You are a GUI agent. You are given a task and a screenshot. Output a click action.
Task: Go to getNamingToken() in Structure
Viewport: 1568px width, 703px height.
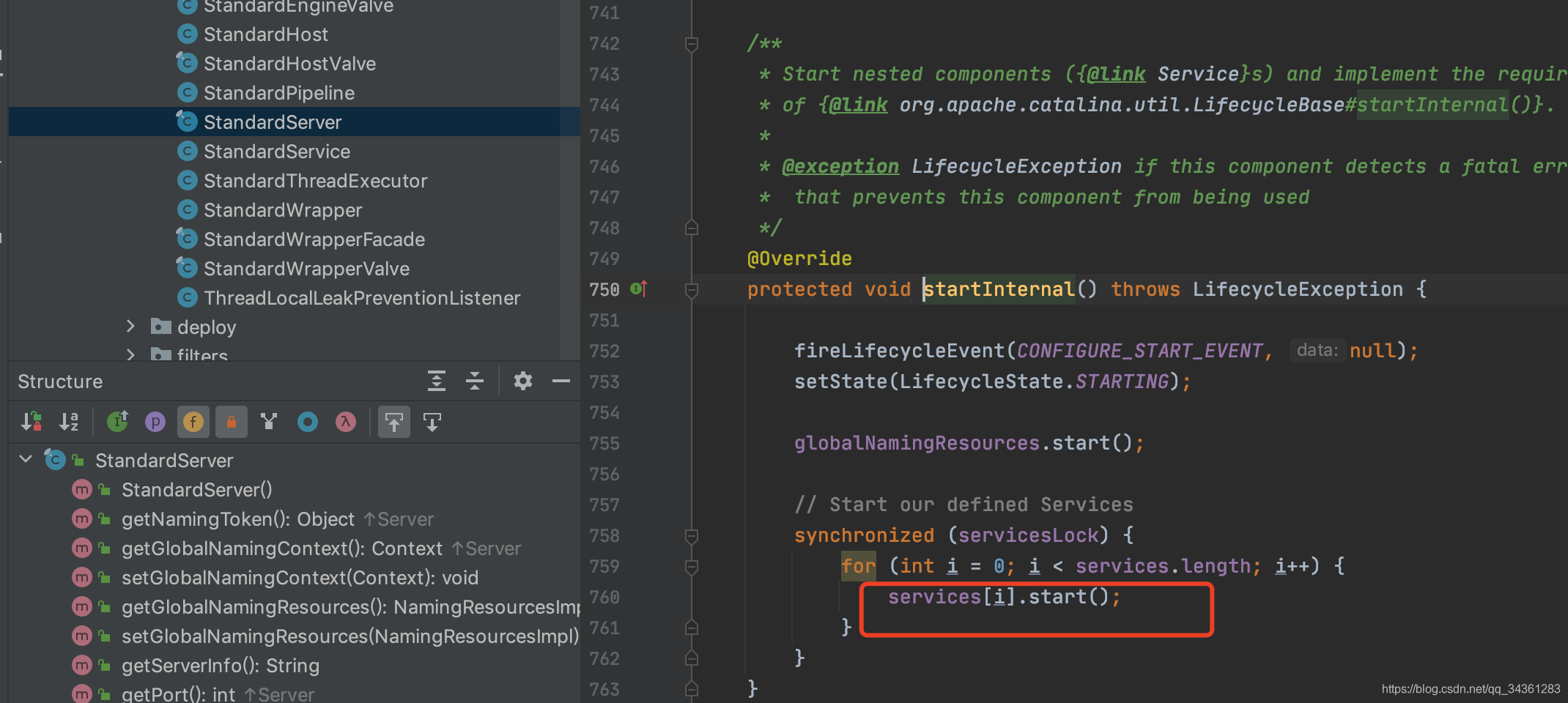click(238, 519)
